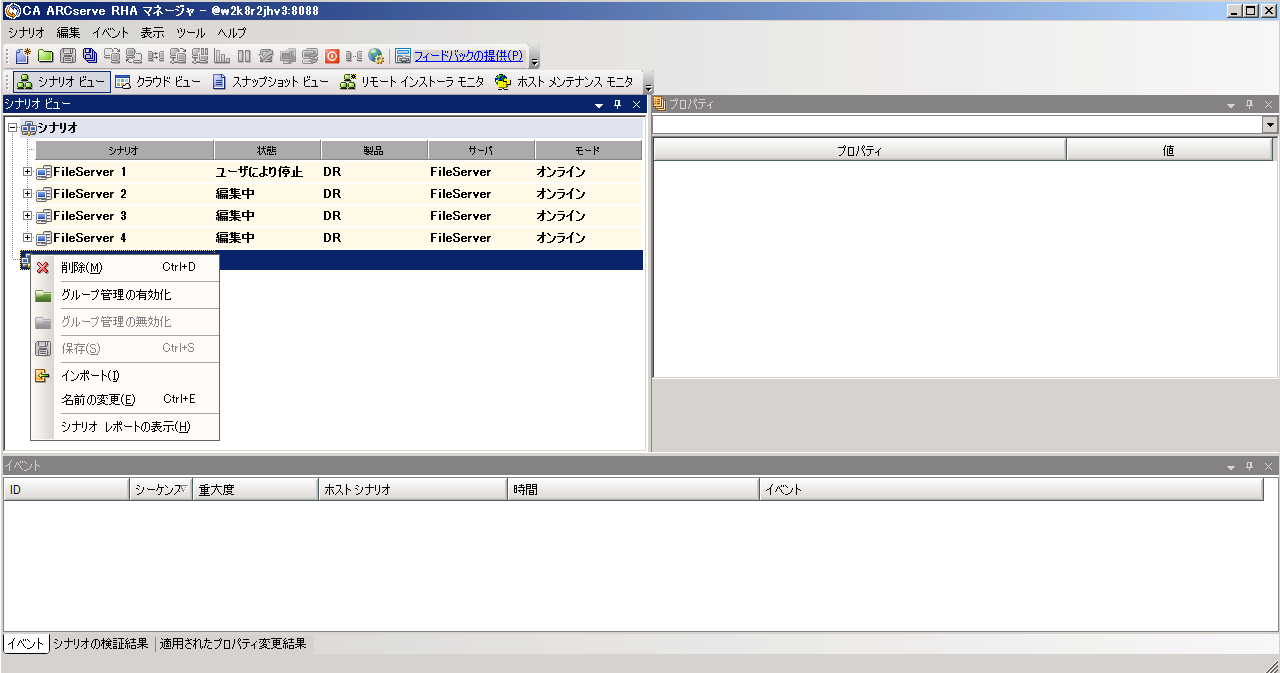Click the globe with gear toolbar icon
The height and width of the screenshot is (673, 1280).
coord(376,56)
